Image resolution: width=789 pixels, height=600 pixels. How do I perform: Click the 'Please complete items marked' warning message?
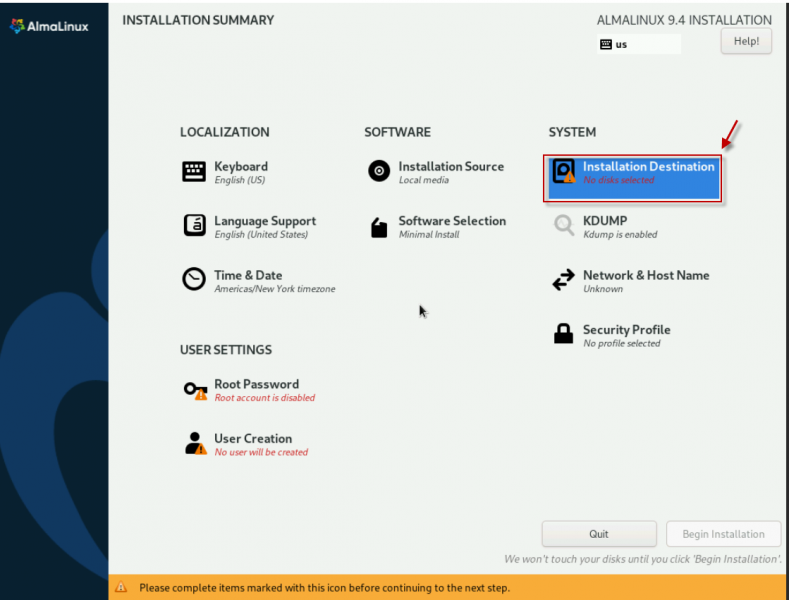click(325, 587)
